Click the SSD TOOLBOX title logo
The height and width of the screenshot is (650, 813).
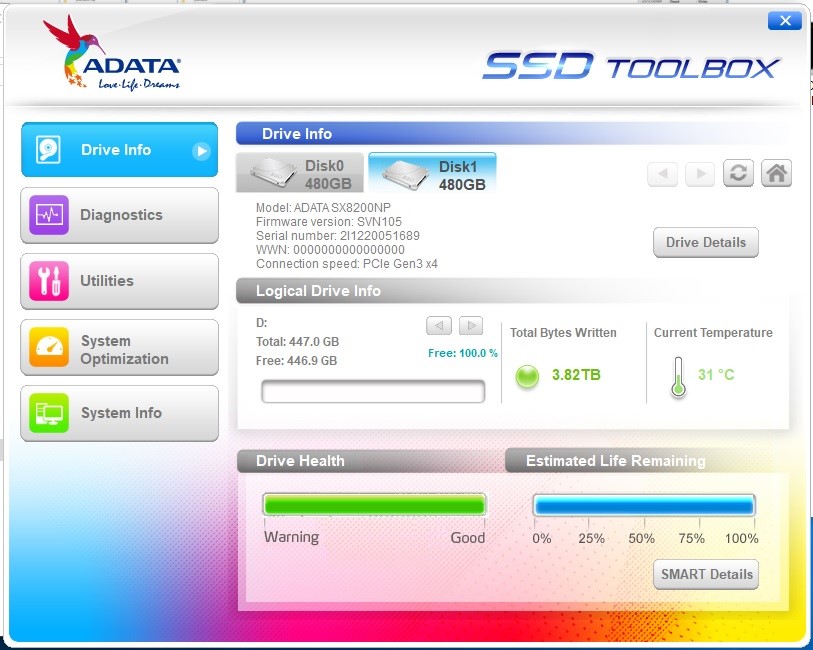(x=631, y=66)
